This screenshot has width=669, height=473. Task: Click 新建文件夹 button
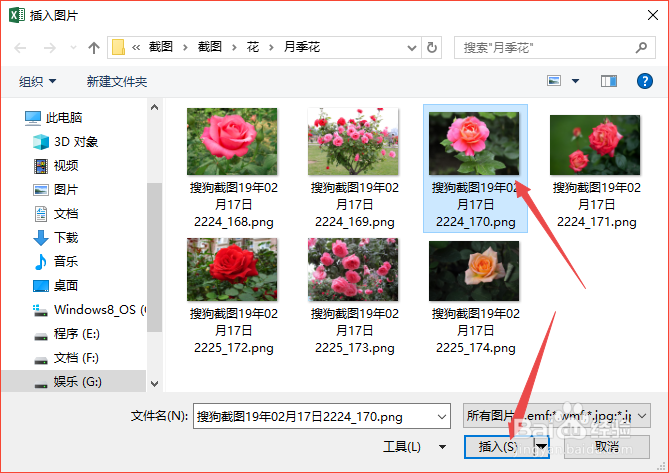pos(117,81)
